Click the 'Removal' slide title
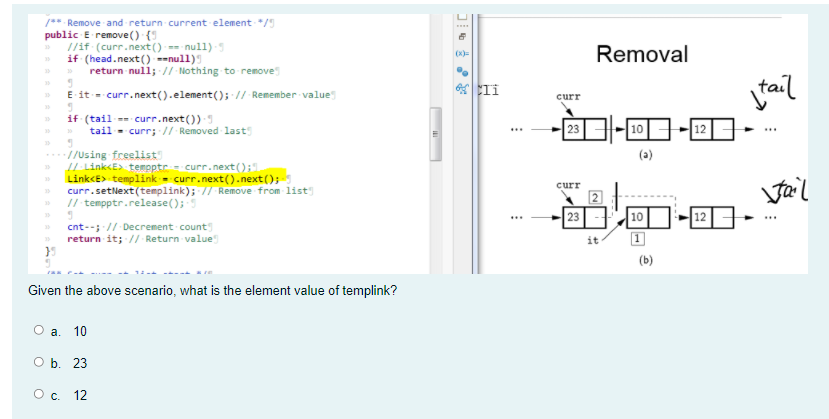Screen dimensions: 829x419 click(x=642, y=54)
